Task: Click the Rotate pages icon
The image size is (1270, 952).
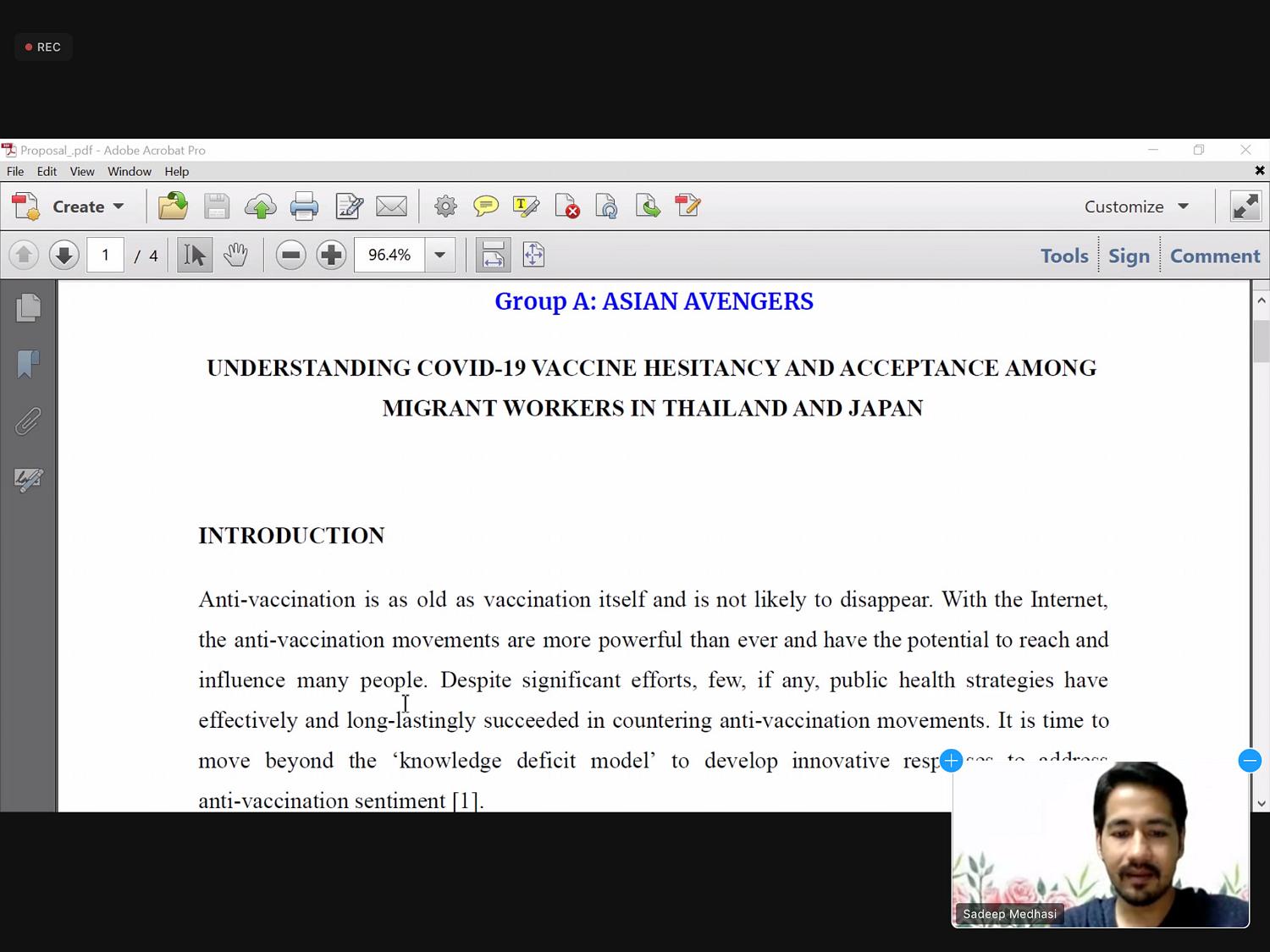Action: (x=607, y=206)
